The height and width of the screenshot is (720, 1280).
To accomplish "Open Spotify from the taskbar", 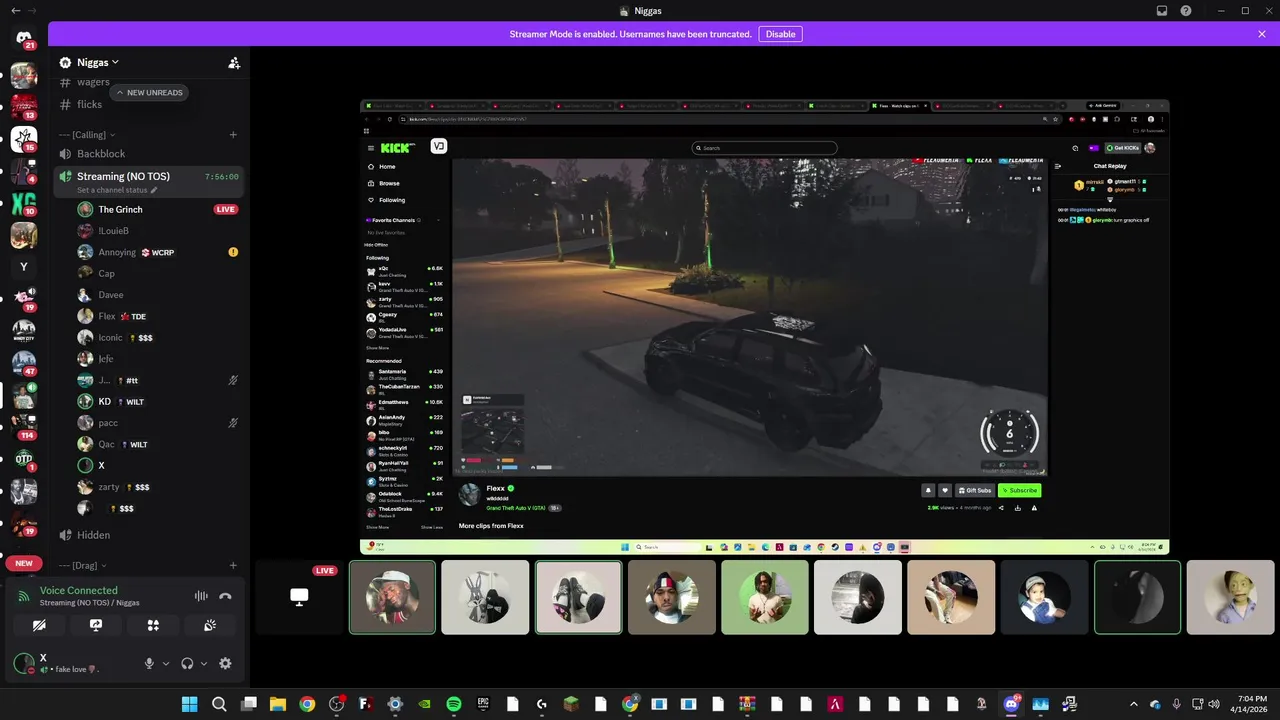I will [454, 704].
